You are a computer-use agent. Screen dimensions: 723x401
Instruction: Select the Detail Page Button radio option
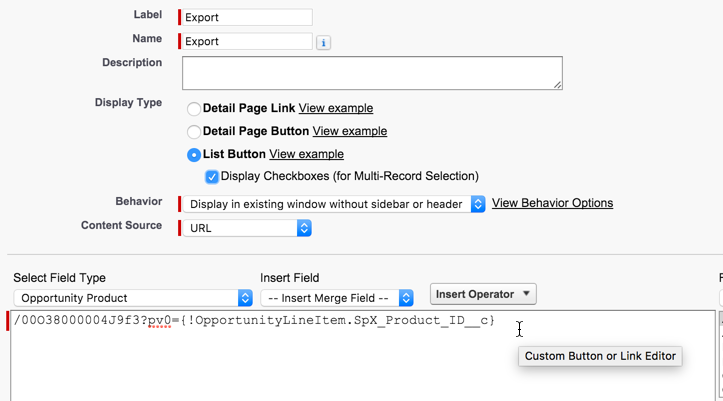click(194, 131)
